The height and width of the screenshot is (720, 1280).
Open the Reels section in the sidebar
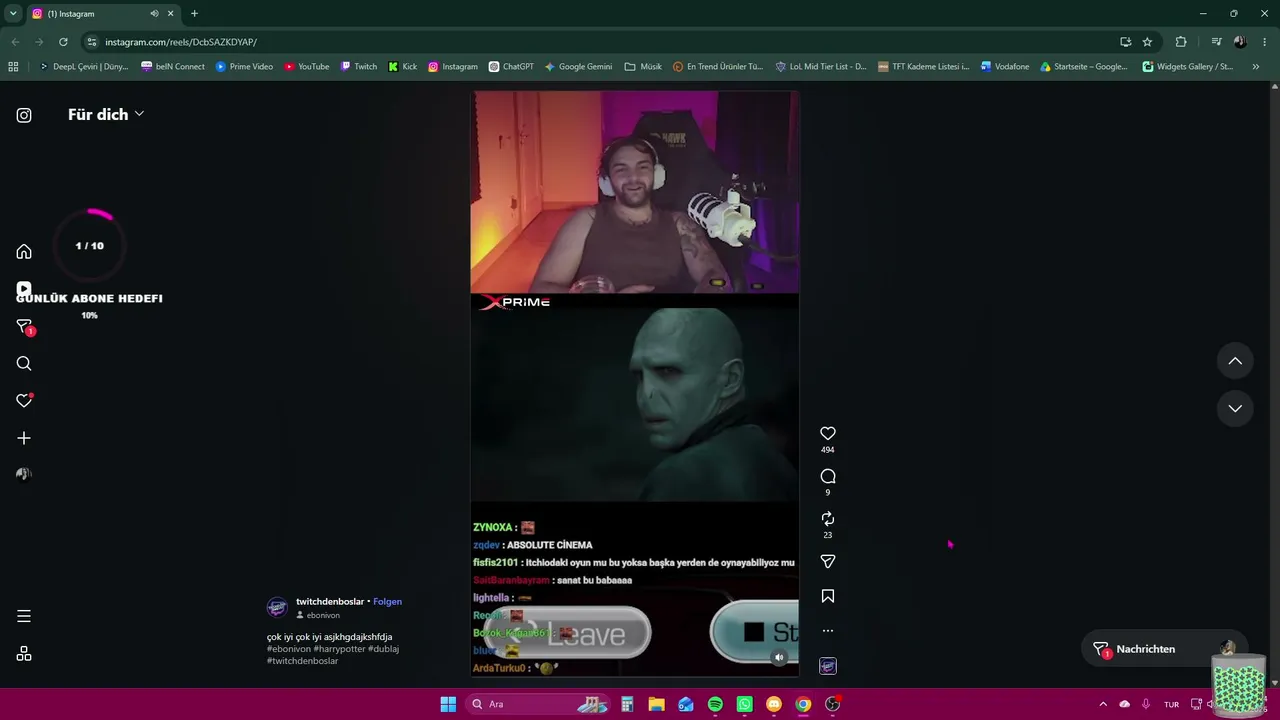[x=24, y=289]
